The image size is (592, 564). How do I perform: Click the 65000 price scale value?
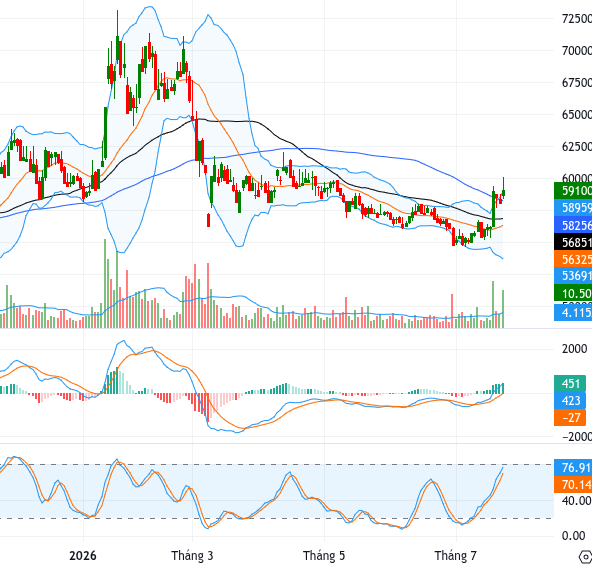tap(577, 114)
